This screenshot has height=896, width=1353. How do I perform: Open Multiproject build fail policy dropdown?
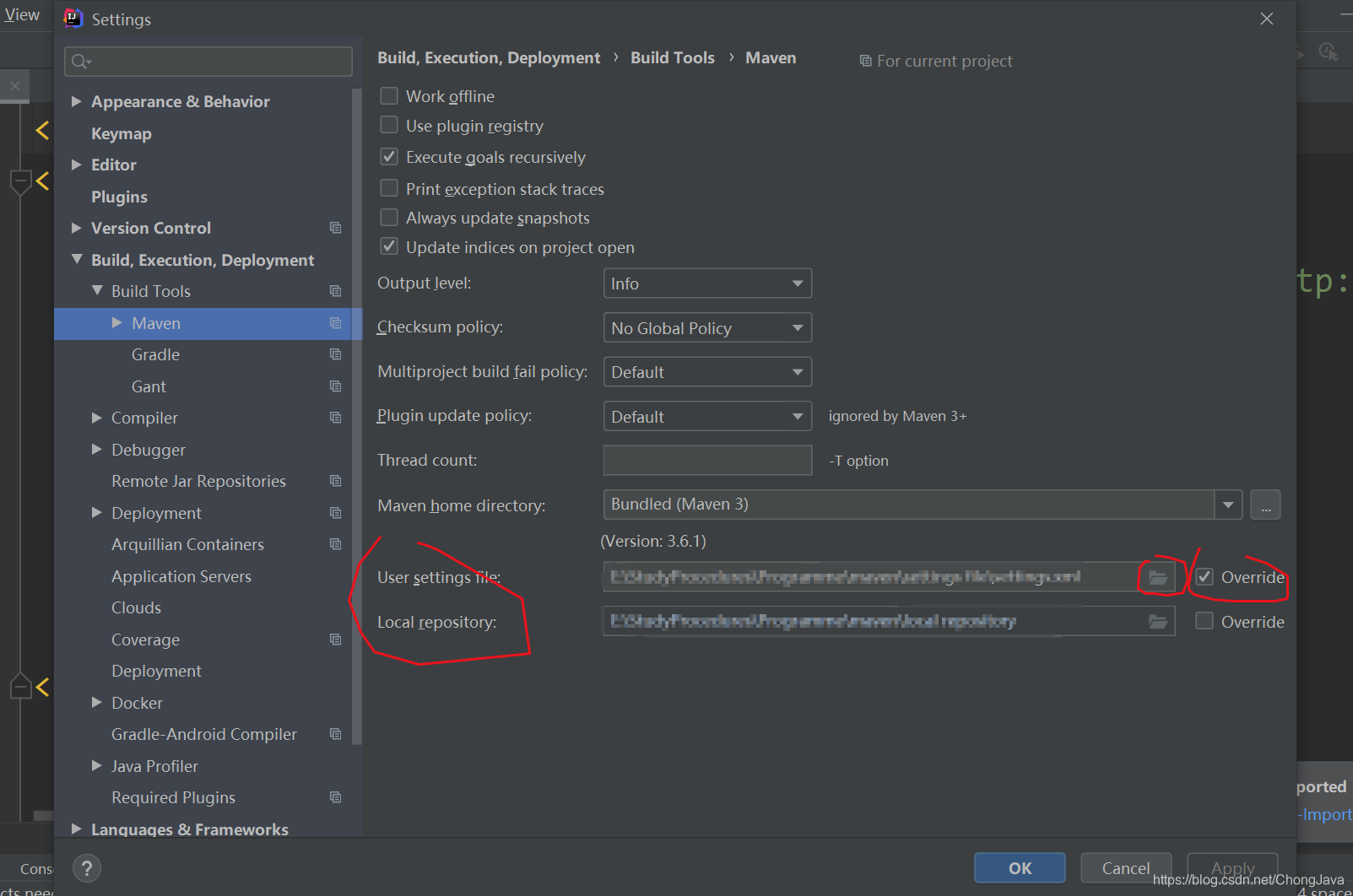707,372
